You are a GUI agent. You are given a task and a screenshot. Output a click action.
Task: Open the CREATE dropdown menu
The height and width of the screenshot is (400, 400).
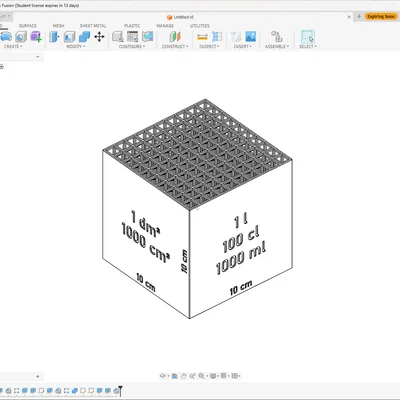click(x=13, y=46)
